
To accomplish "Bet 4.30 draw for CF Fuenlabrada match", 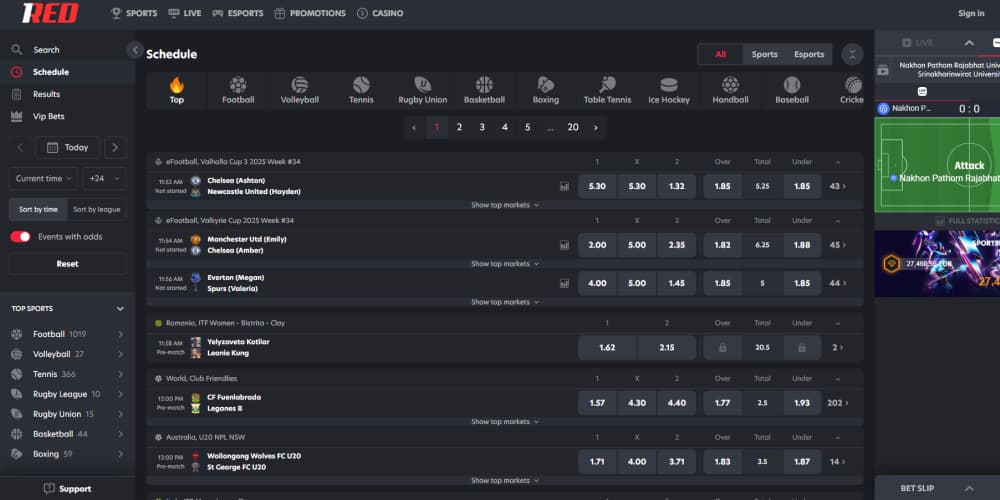I will (x=636, y=403).
